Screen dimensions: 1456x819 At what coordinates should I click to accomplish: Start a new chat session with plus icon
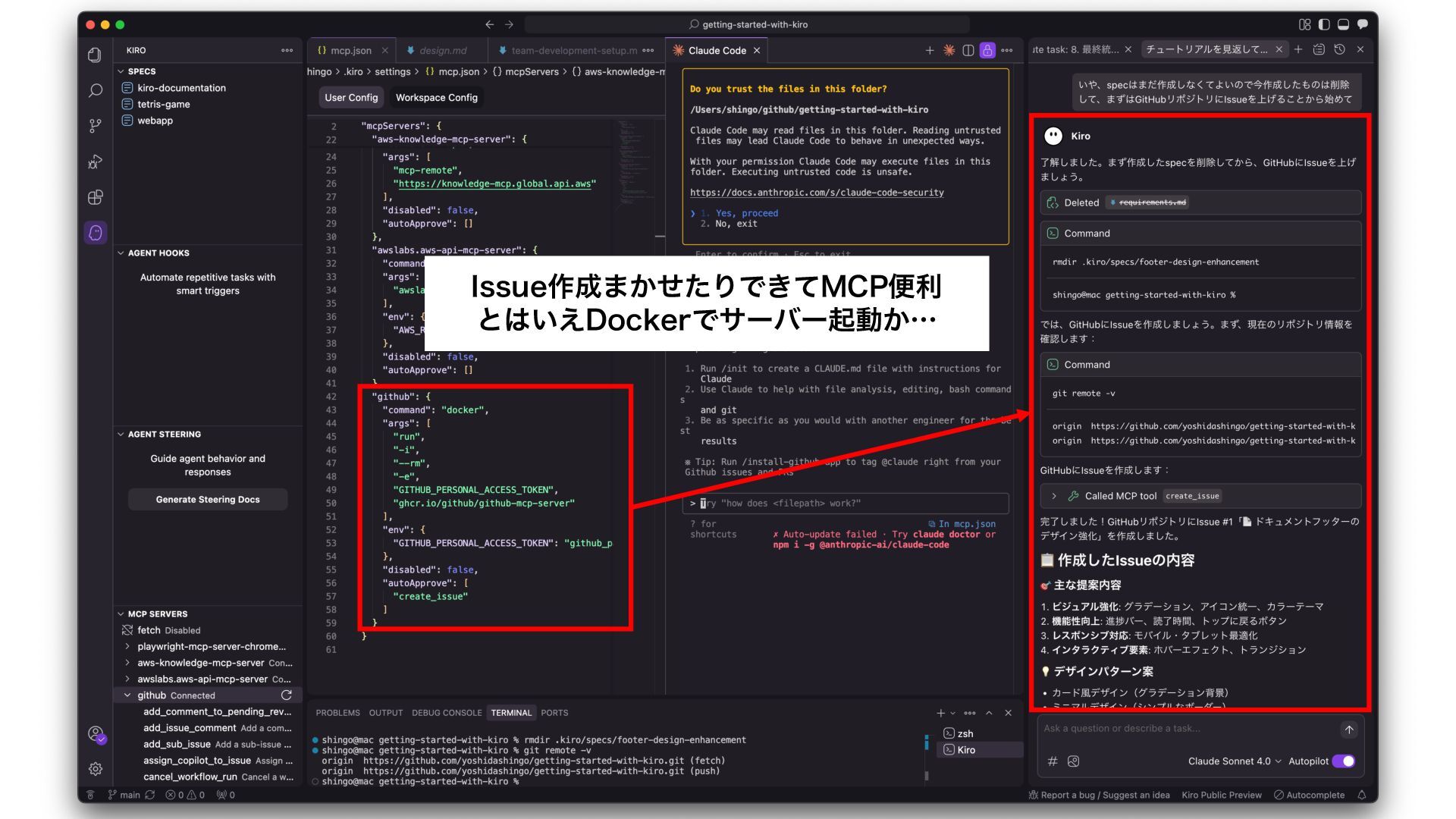1298,49
